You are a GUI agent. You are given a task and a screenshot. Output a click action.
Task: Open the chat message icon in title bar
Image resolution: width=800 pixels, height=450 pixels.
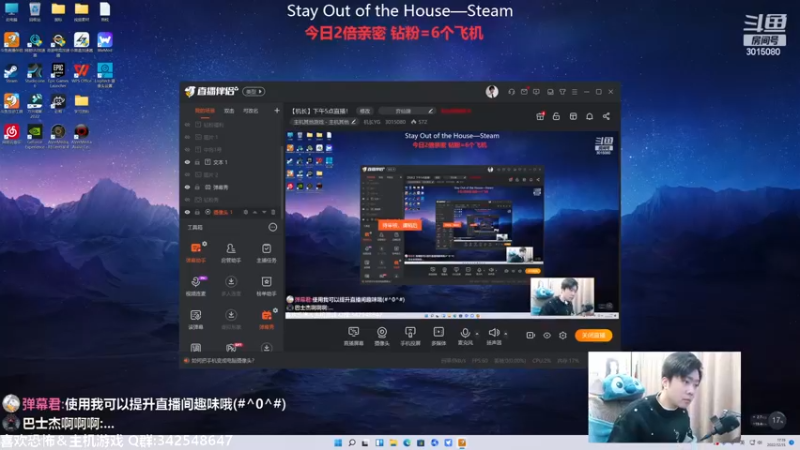point(536,92)
